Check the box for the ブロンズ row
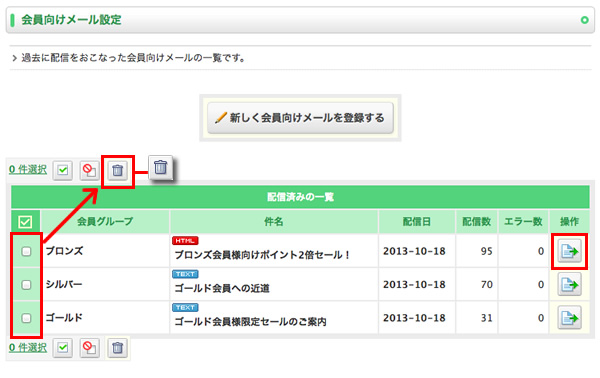600x378 pixels. point(26,251)
